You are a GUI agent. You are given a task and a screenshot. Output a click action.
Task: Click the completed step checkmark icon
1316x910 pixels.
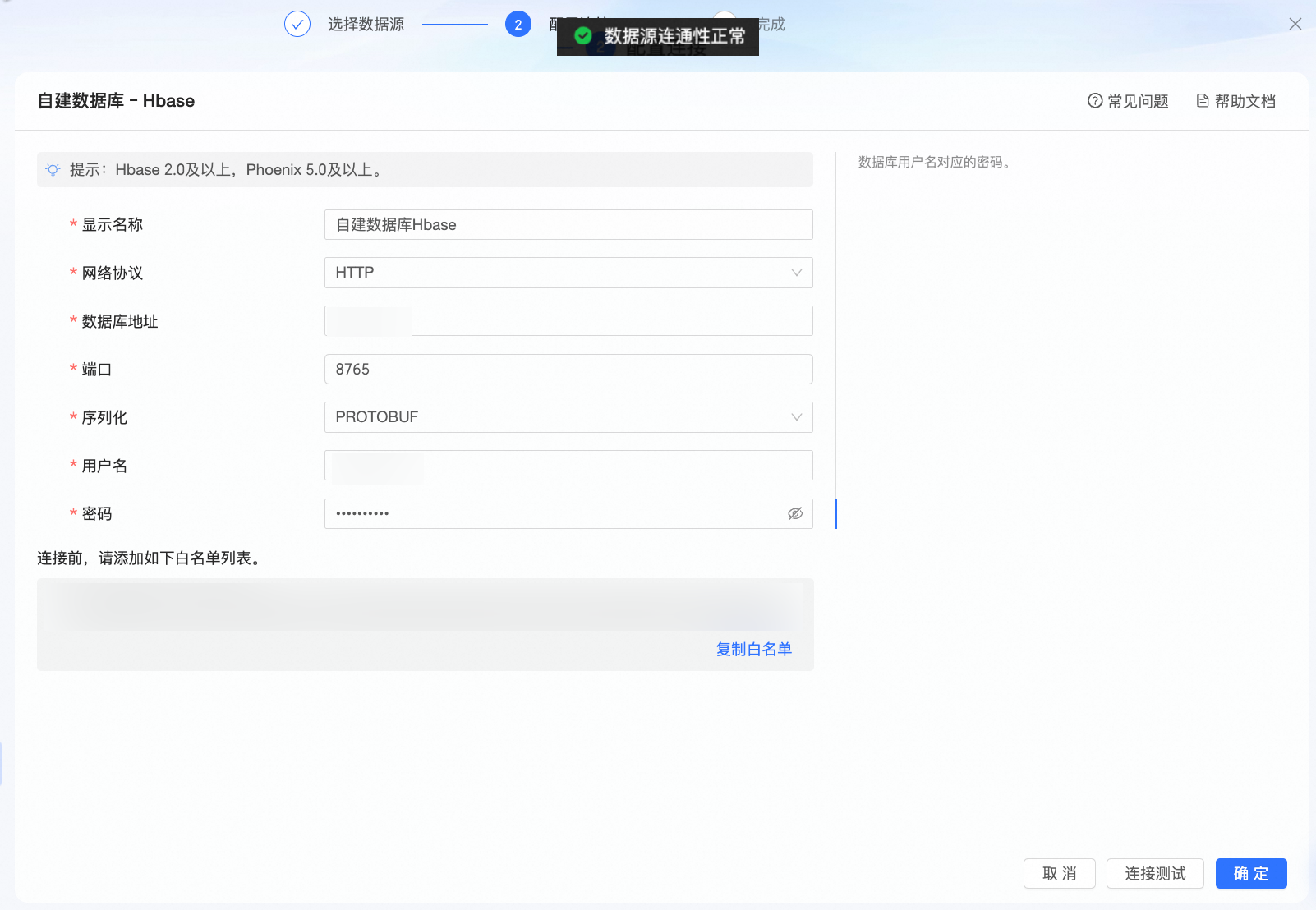[297, 25]
